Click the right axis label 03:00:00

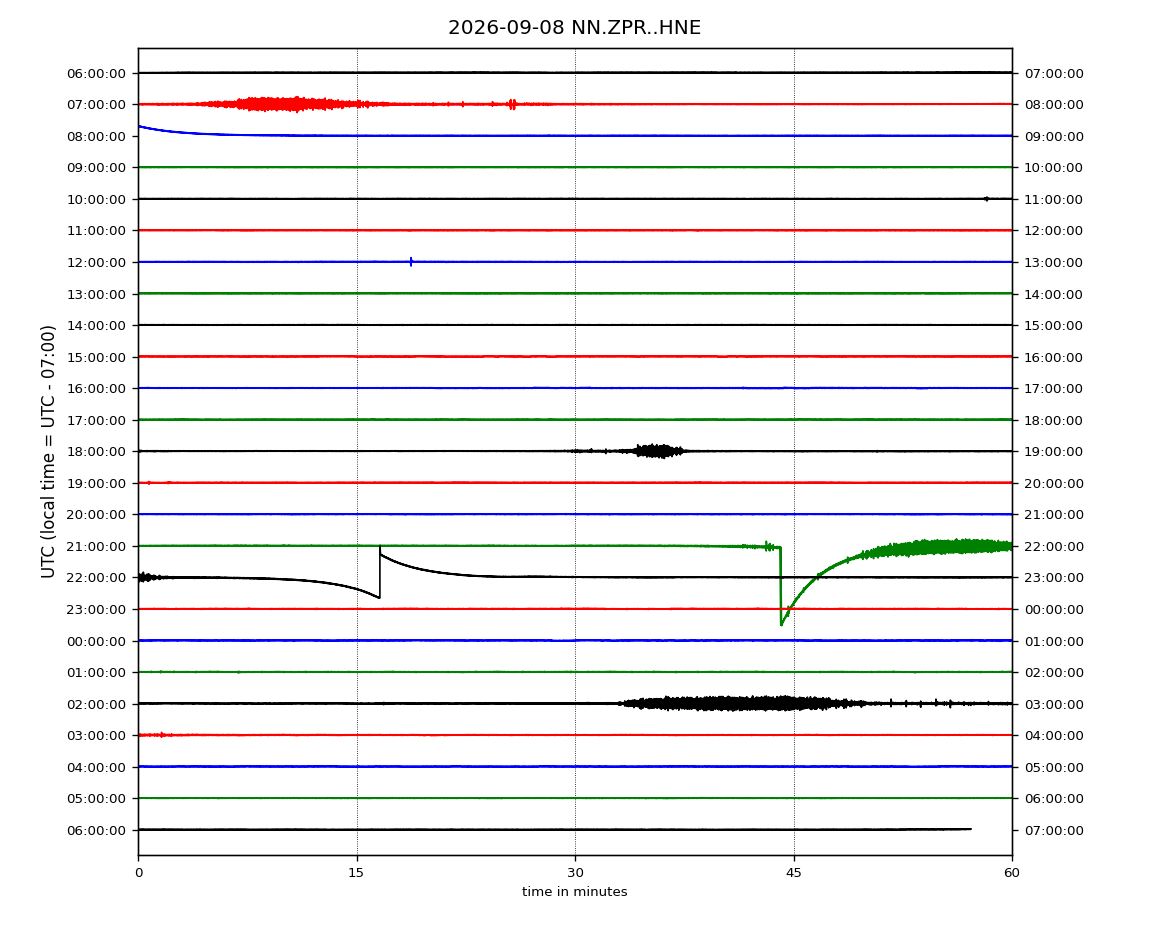pos(1054,704)
